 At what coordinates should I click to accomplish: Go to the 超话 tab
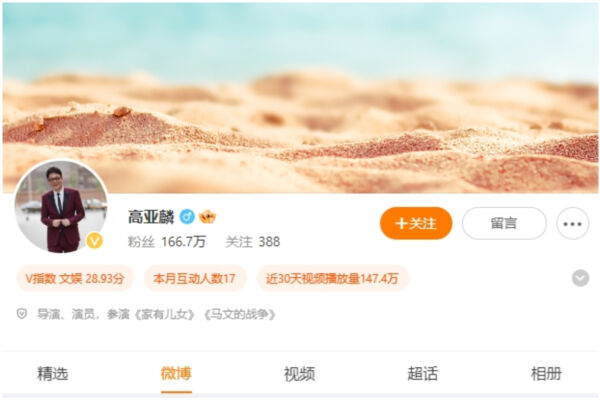coord(422,374)
